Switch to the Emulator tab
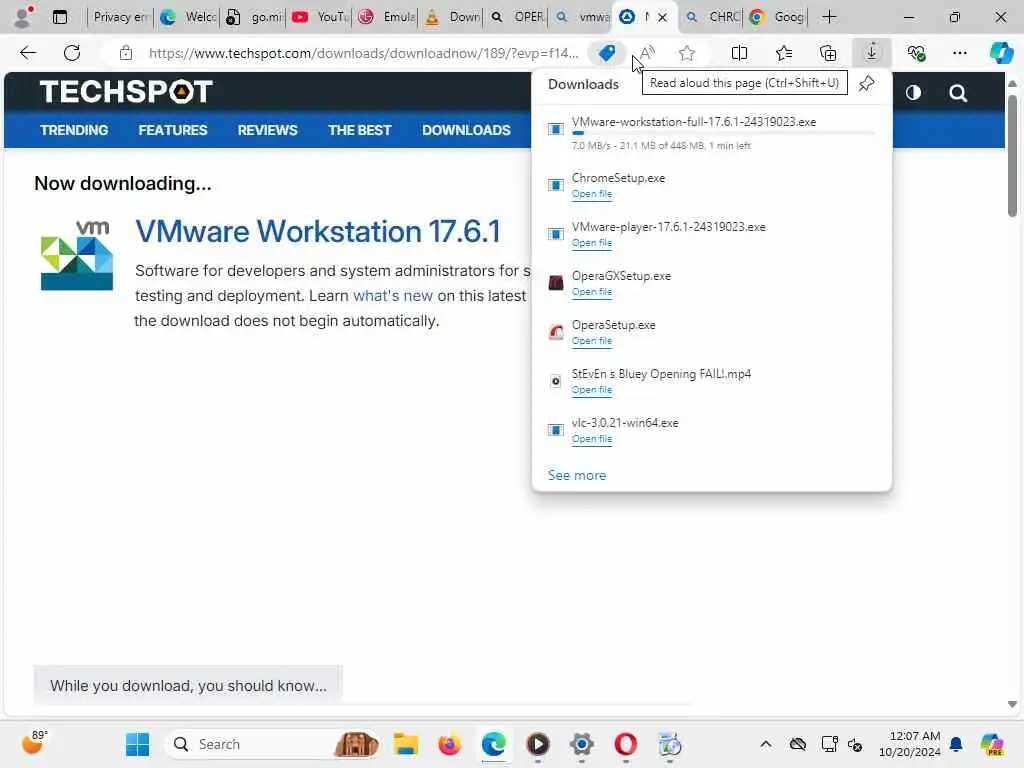The height and width of the screenshot is (768, 1024). (386, 17)
